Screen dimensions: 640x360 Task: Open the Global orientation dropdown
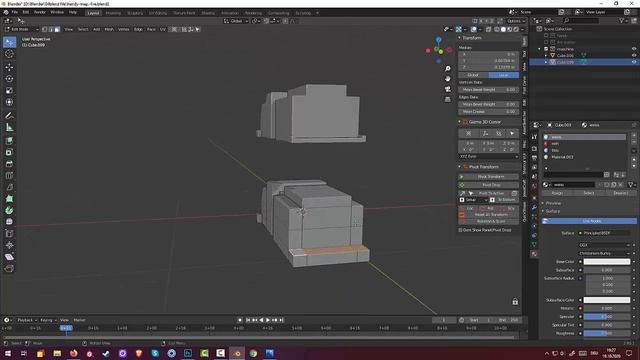236,21
